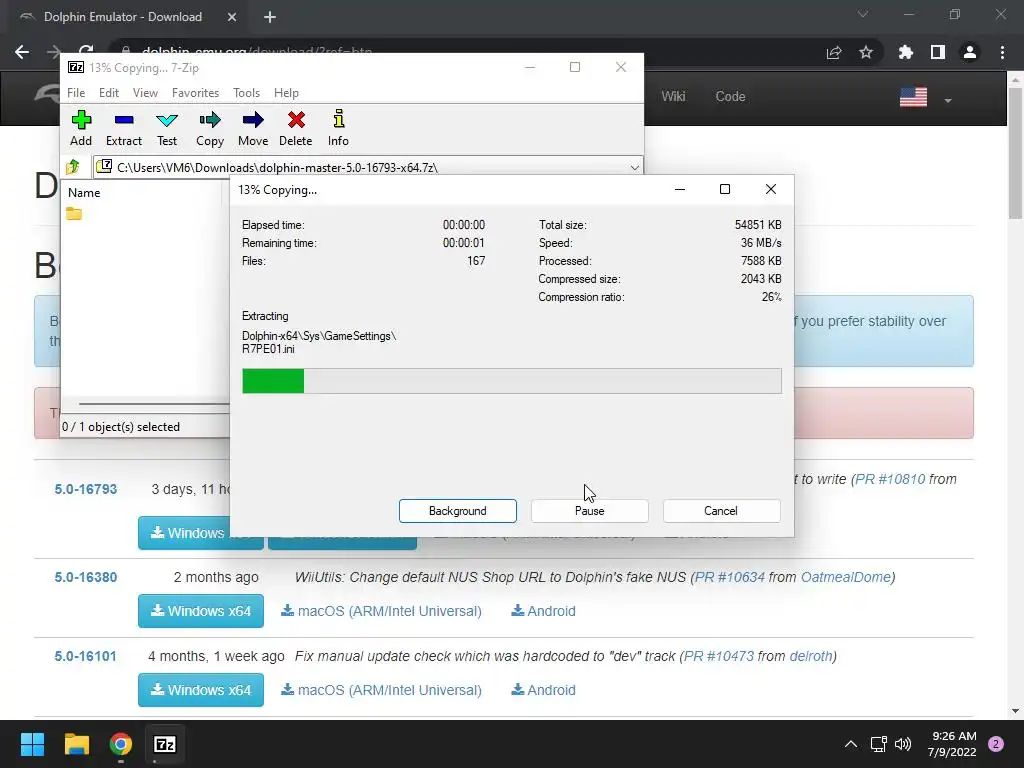Open the Chrome profile avatar
Viewport: 1024px width, 768px height.
pyautogui.click(x=970, y=52)
